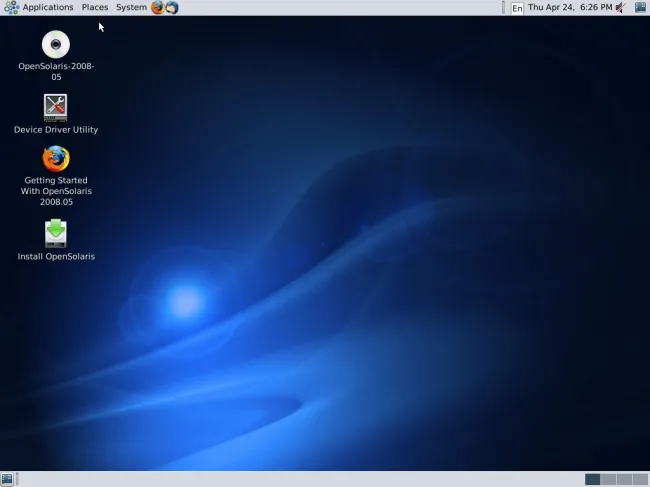Click the date and time clock
The width and height of the screenshot is (650, 487).
coord(570,7)
